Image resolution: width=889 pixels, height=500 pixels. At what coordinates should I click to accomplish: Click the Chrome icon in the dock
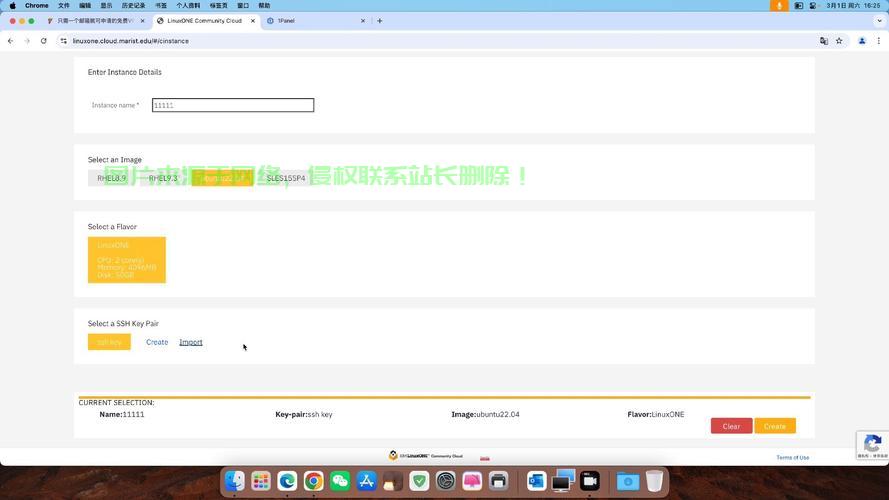click(313, 481)
